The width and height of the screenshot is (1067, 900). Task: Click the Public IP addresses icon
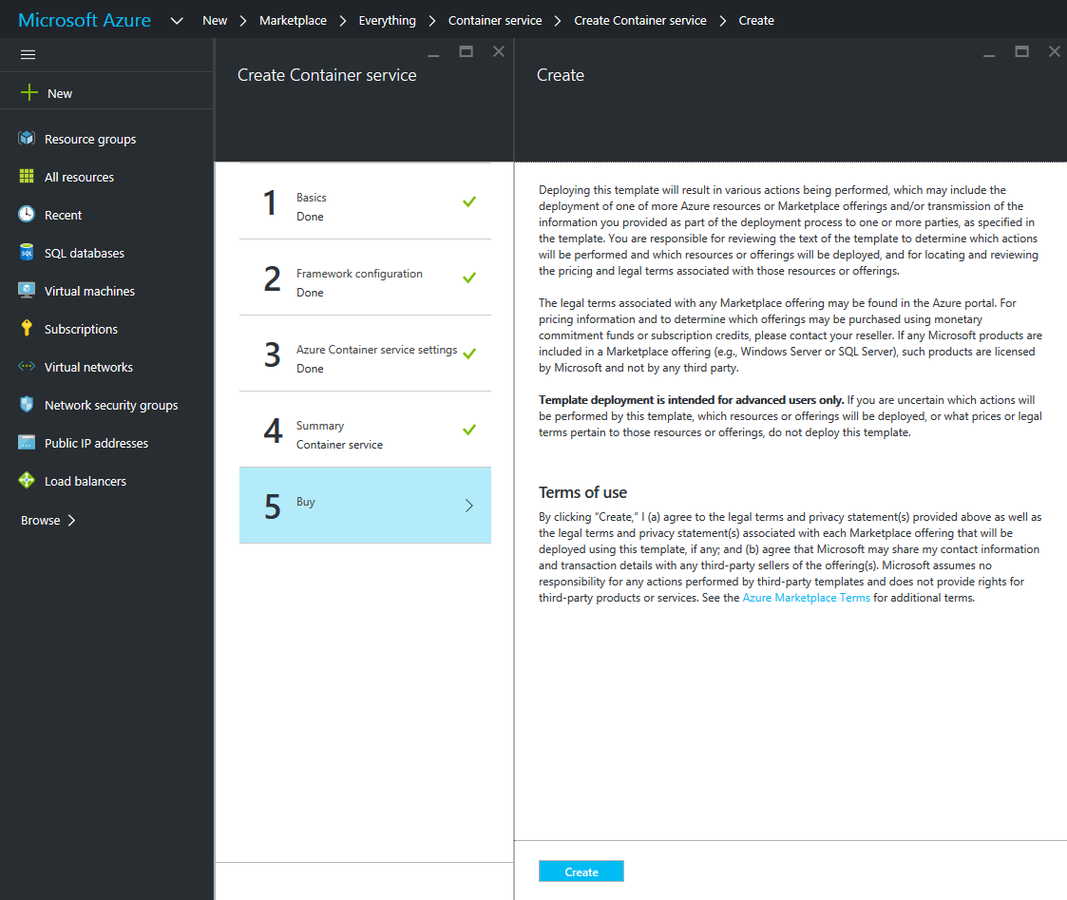click(x=27, y=442)
